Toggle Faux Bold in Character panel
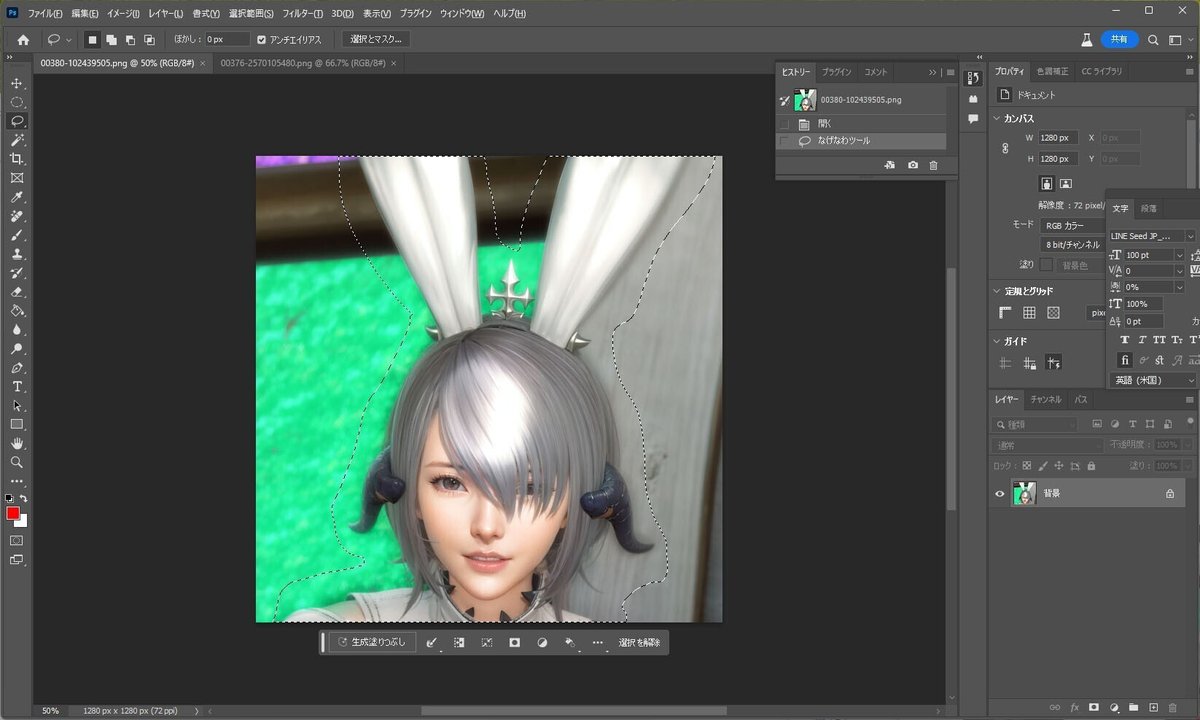The height and width of the screenshot is (720, 1200). point(1125,340)
